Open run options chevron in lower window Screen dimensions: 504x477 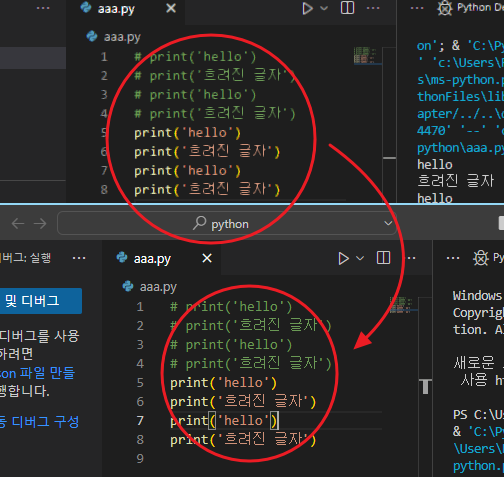360,258
